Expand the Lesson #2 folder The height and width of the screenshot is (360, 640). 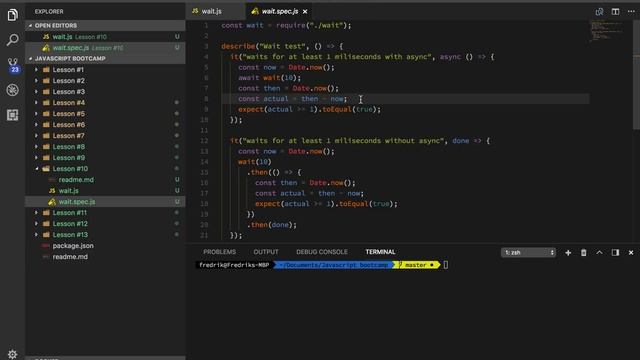coord(105,81)
